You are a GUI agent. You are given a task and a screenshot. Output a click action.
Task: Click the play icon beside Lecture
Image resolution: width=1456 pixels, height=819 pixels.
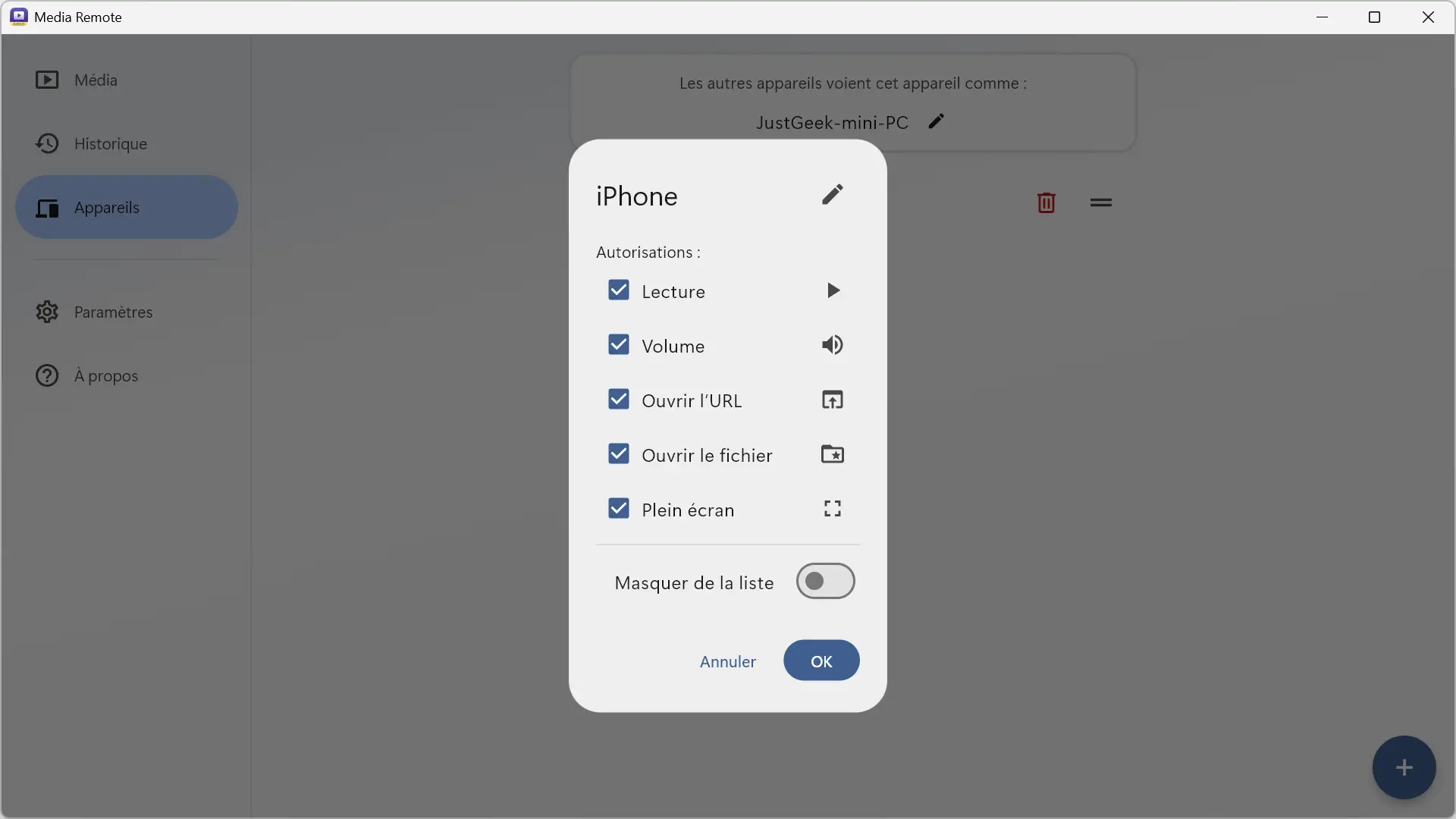click(x=833, y=290)
